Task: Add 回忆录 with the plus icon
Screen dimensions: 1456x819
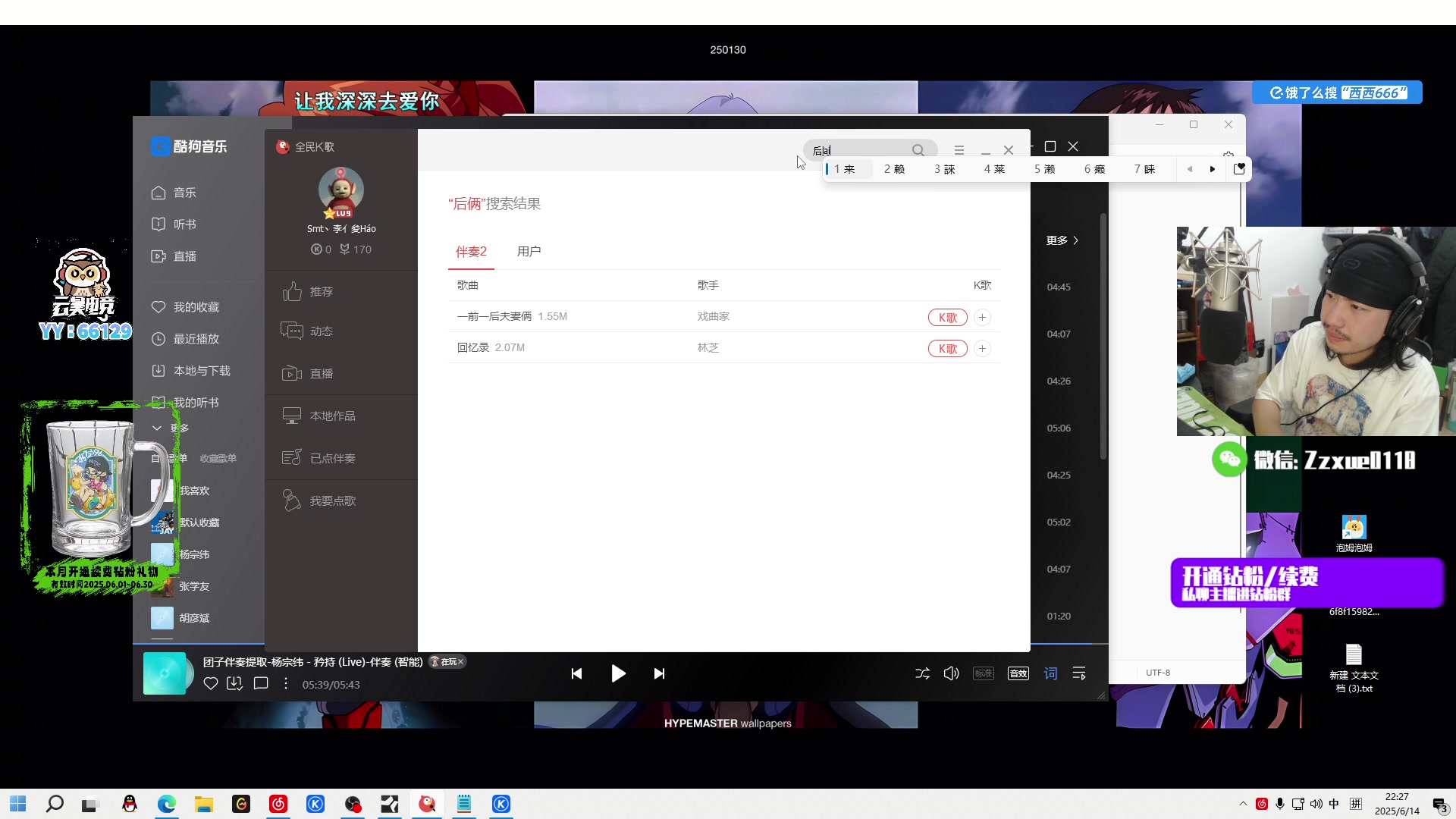Action: [x=982, y=349]
